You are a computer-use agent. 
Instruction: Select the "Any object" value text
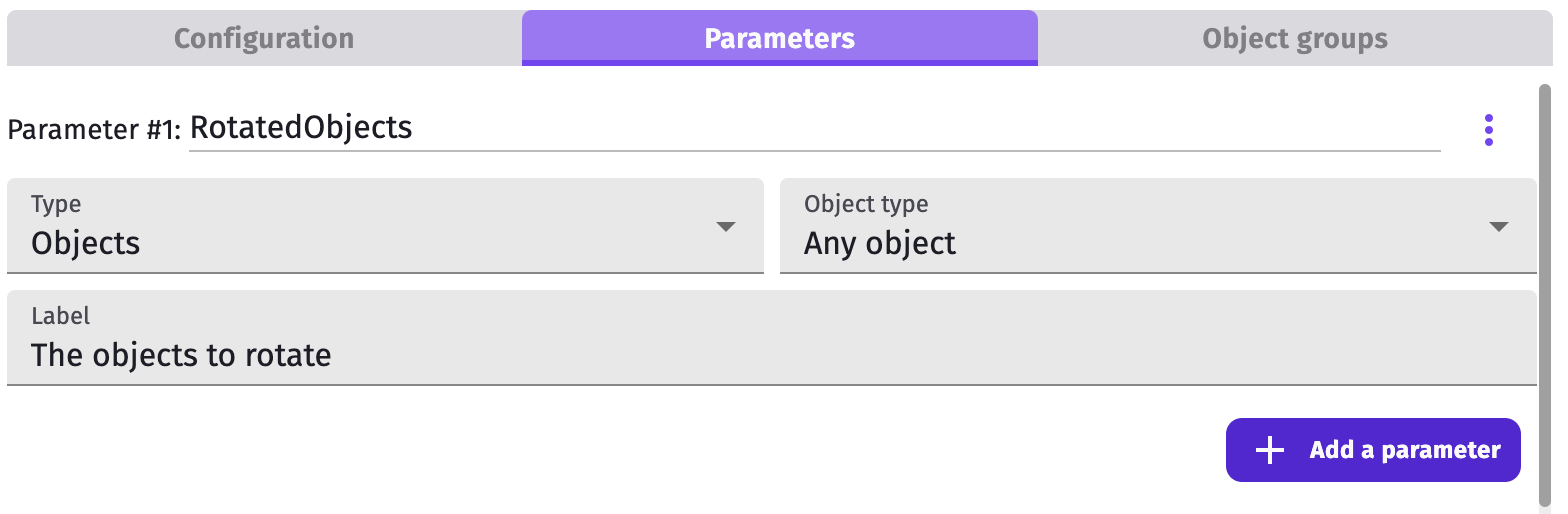pos(880,243)
